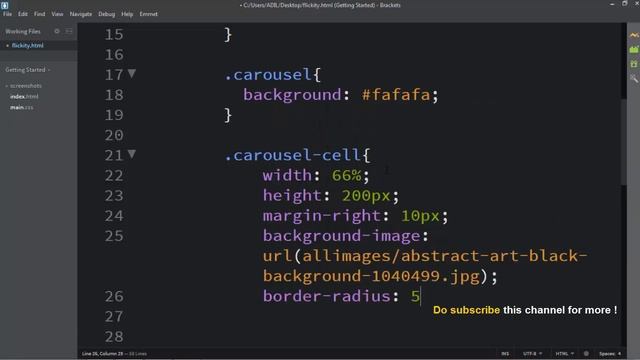Screen dimensions: 640x360
Task: Open the Debug menu
Action: tap(107, 14)
